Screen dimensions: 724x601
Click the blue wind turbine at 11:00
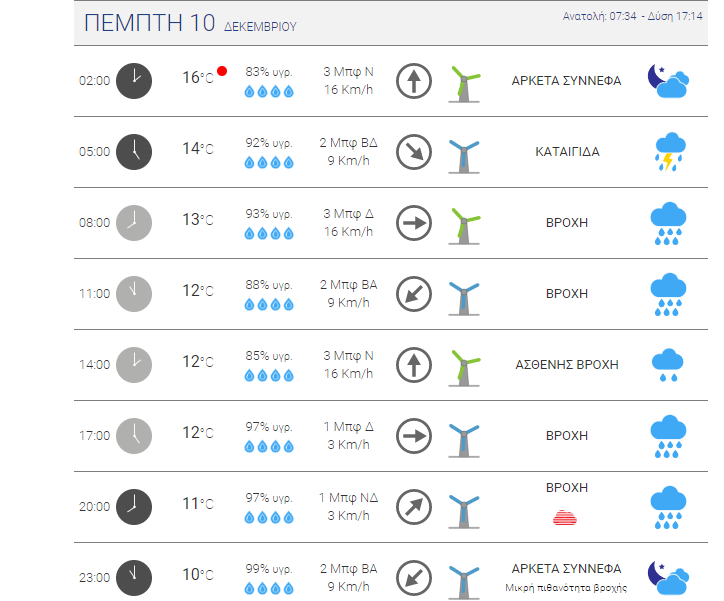(465, 299)
